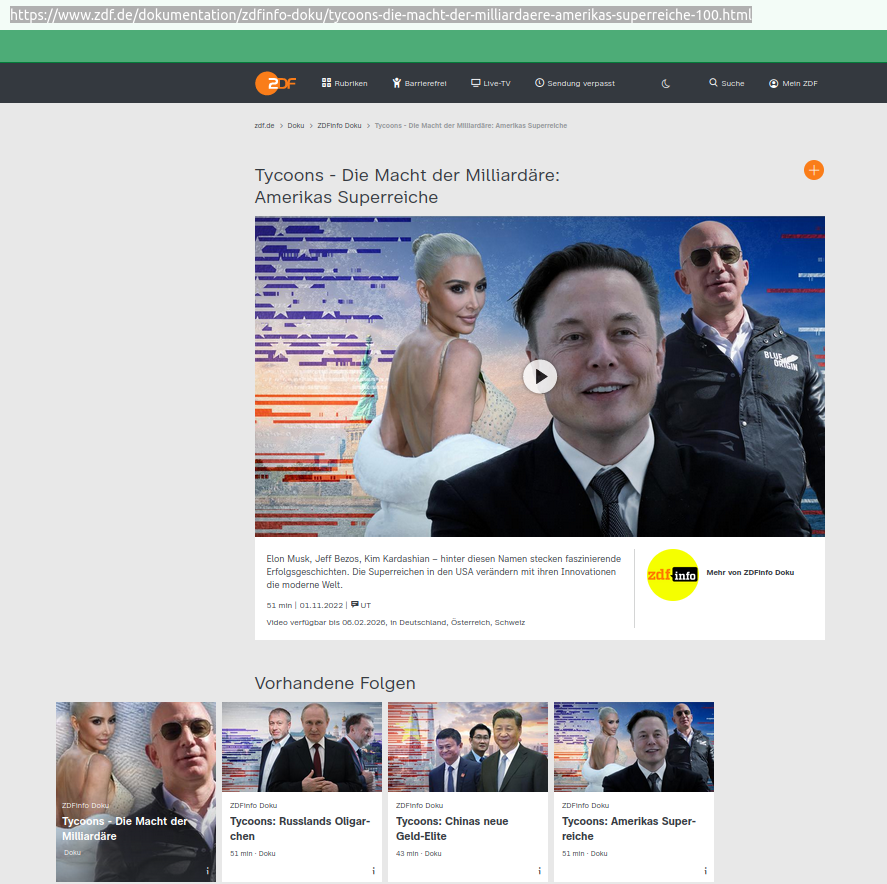Click the current-page breadcrumb Tycoons title
Image resolution: width=887 pixels, height=884 pixels.
click(x=471, y=126)
